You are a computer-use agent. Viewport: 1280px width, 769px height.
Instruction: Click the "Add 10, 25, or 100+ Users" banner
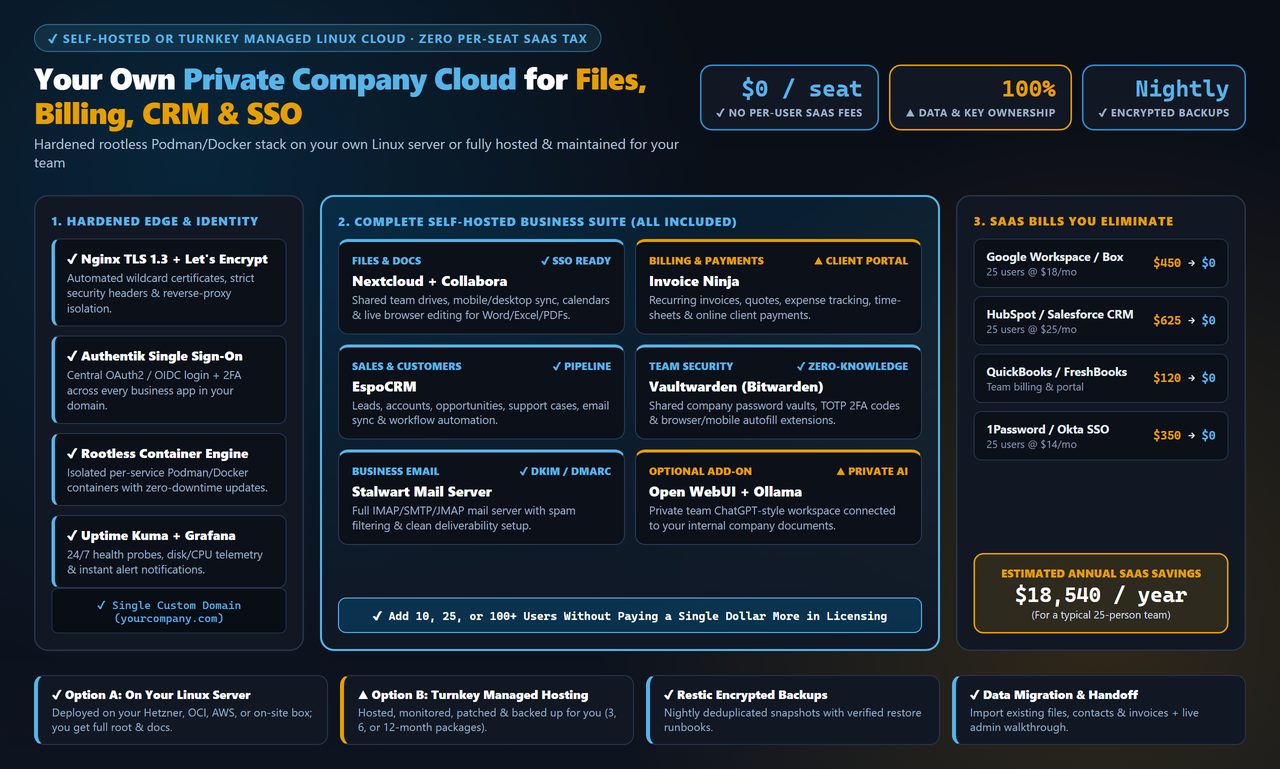click(630, 616)
